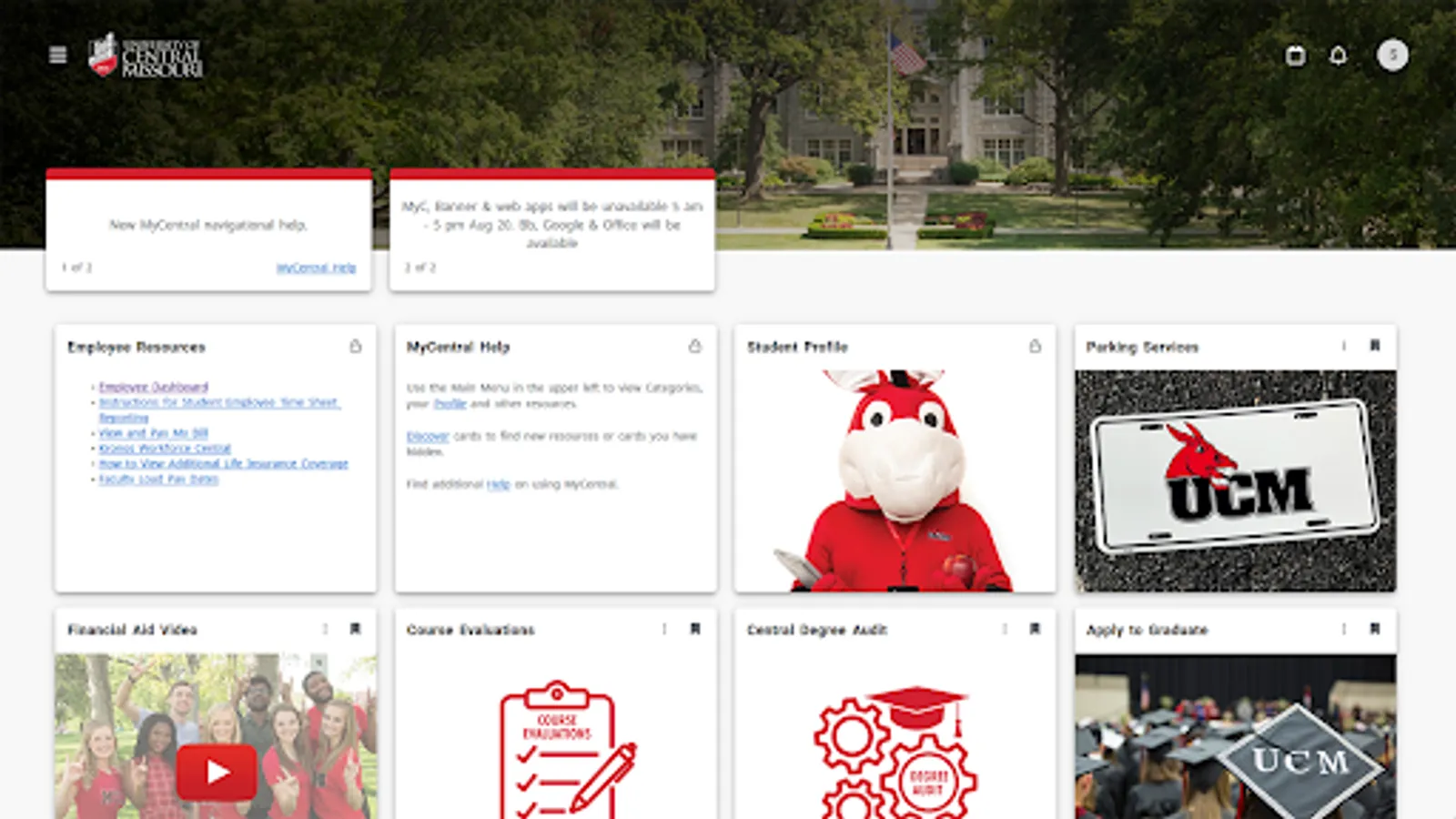Open the calendar icon in the header
This screenshot has height=819, width=1456.
click(x=1295, y=56)
